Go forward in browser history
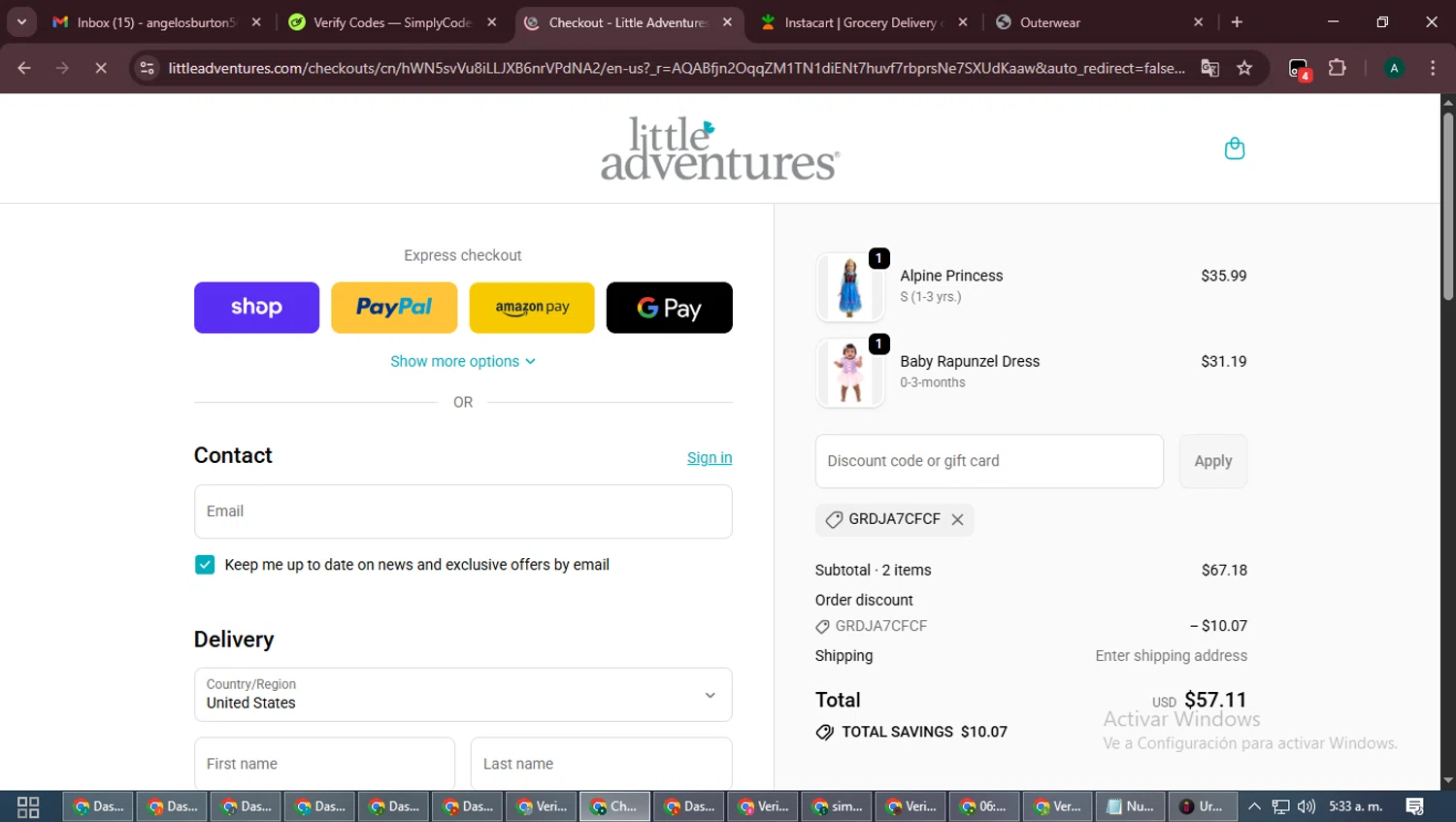This screenshot has height=822, width=1456. 62,68
